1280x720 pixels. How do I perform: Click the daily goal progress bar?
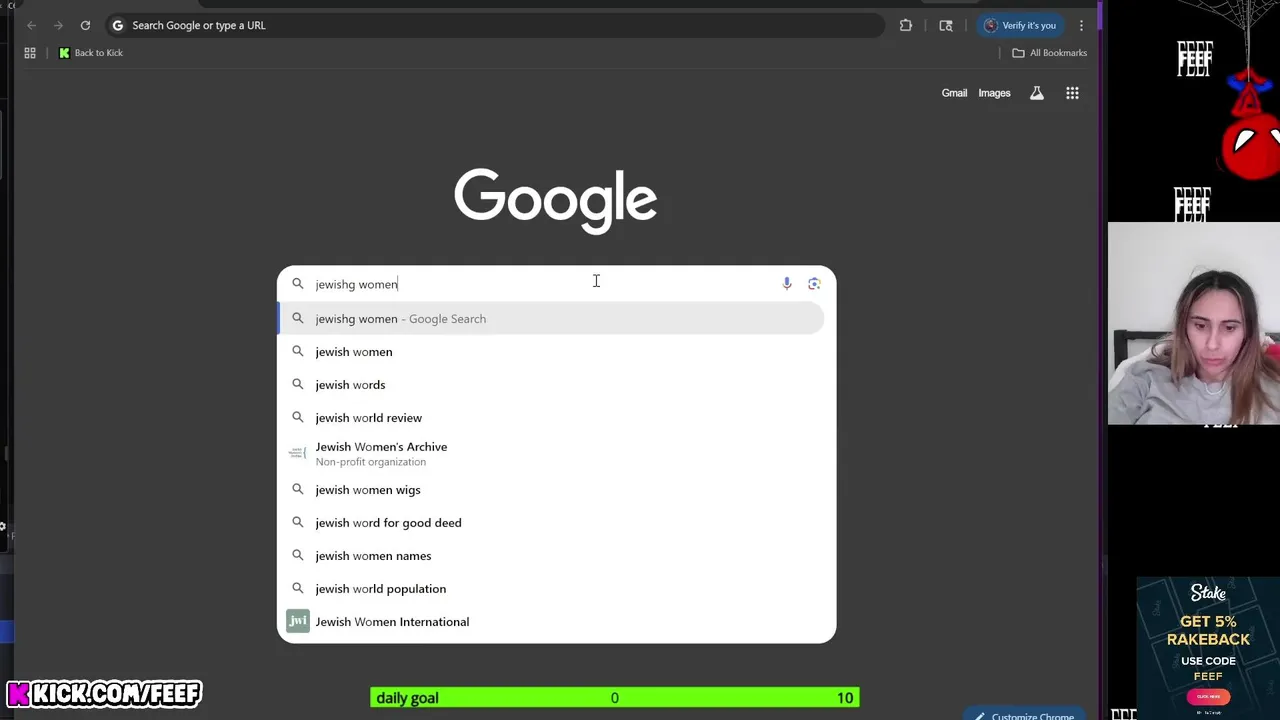[x=614, y=698]
